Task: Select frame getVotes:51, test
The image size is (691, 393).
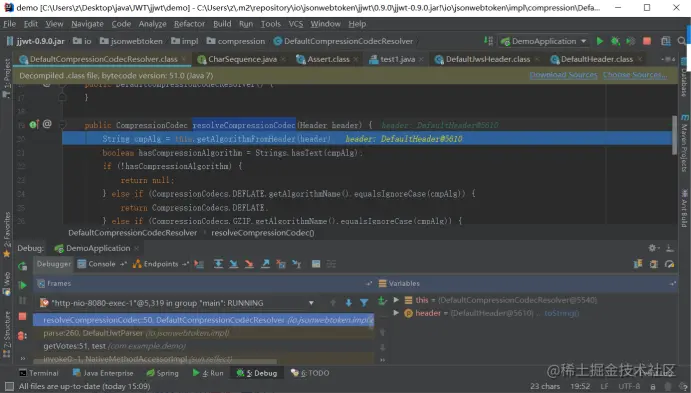Action: [x=203, y=346]
